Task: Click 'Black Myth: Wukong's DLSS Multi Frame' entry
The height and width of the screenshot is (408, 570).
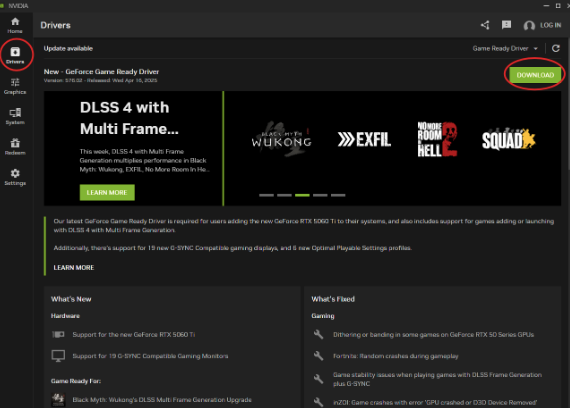Action: tap(162, 400)
